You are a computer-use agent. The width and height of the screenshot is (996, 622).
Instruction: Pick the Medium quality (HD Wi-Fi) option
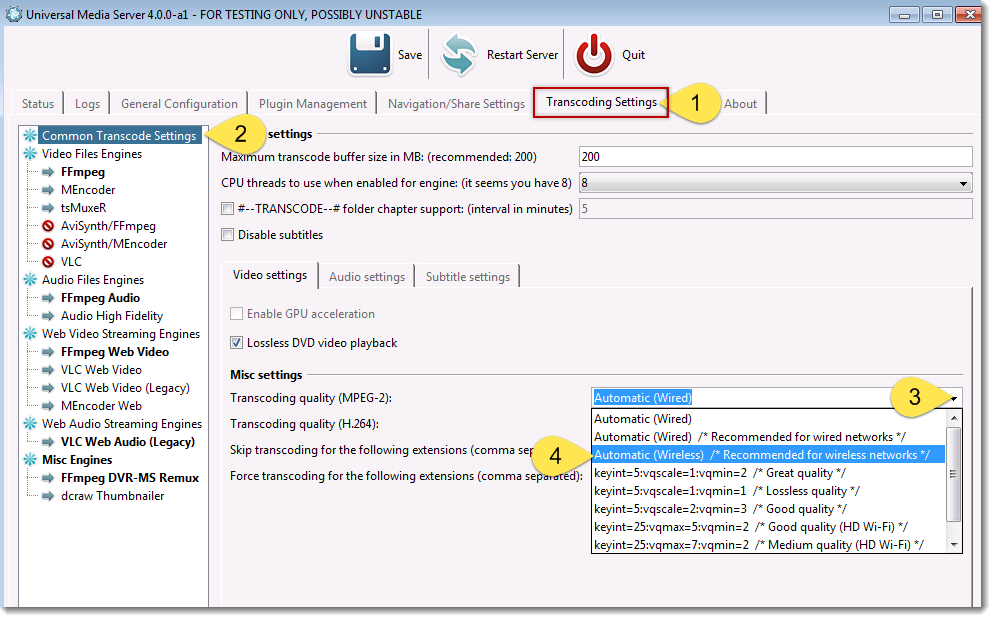[x=768, y=545]
